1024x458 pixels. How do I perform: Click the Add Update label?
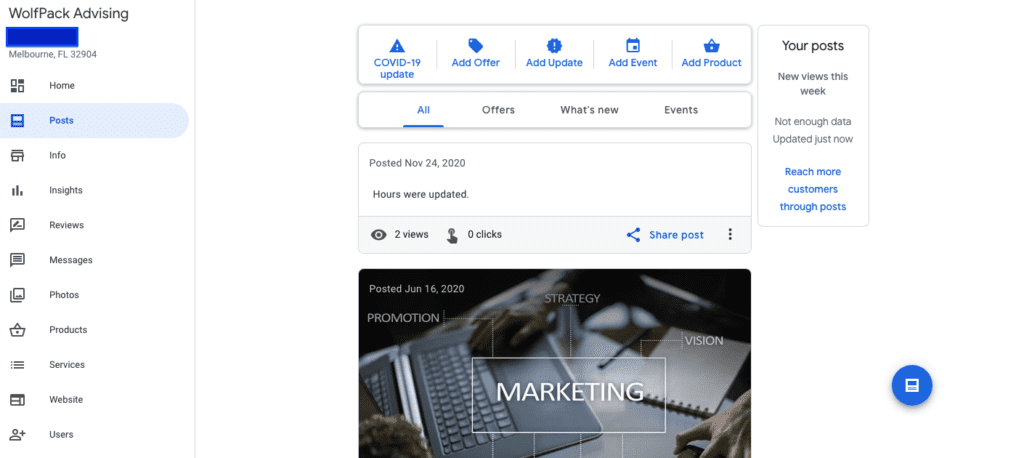point(554,63)
